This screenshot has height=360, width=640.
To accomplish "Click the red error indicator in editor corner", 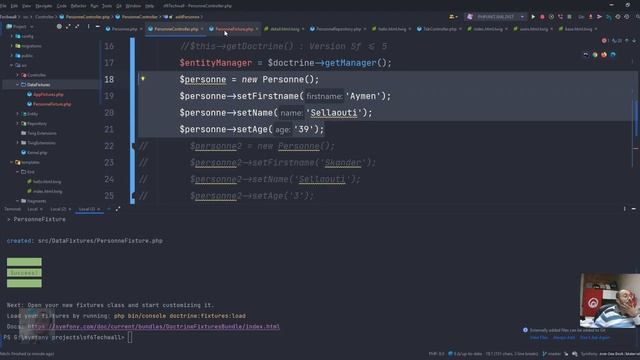I will tap(604, 40).
